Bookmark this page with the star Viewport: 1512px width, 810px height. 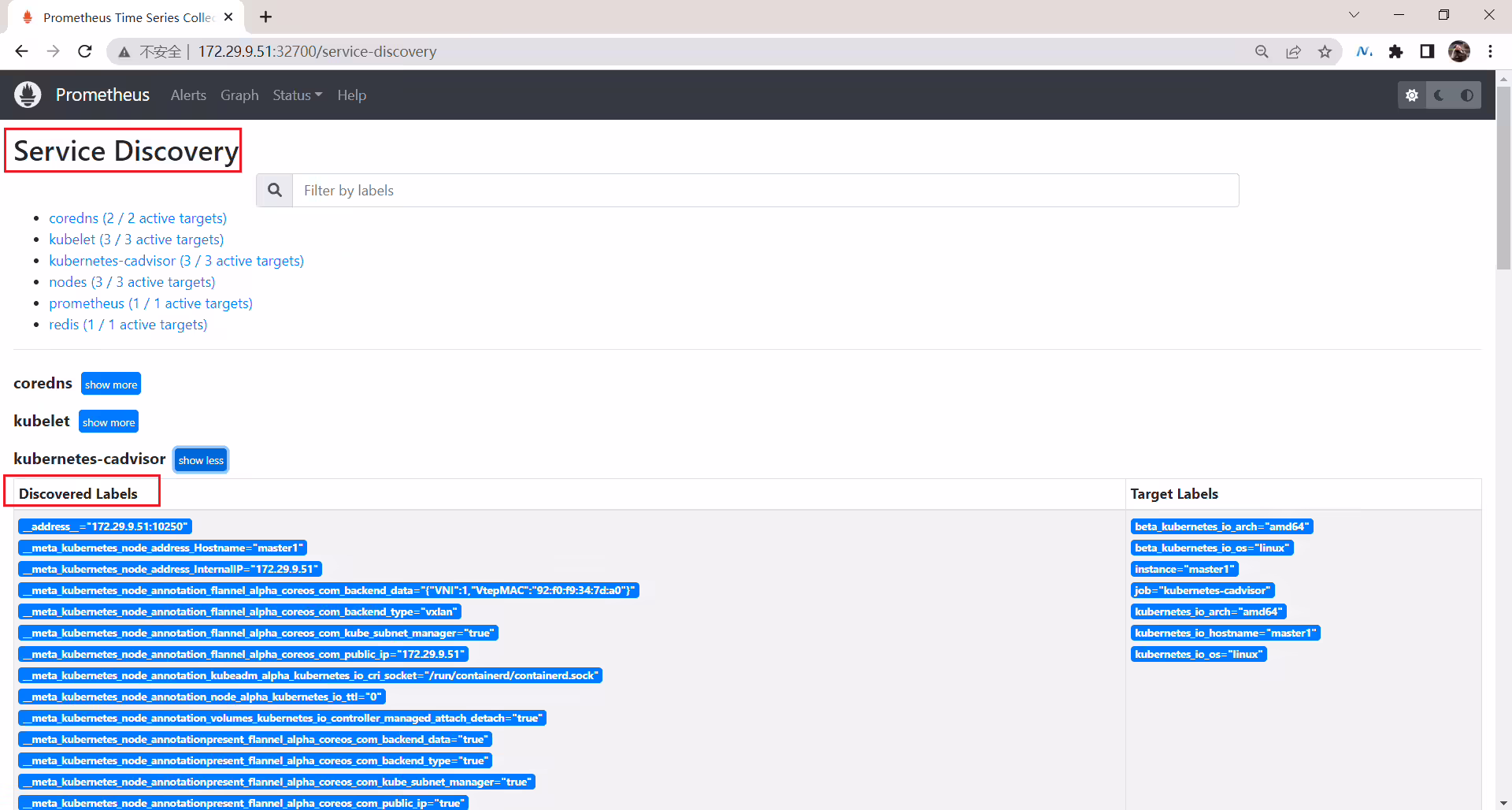tap(1325, 51)
